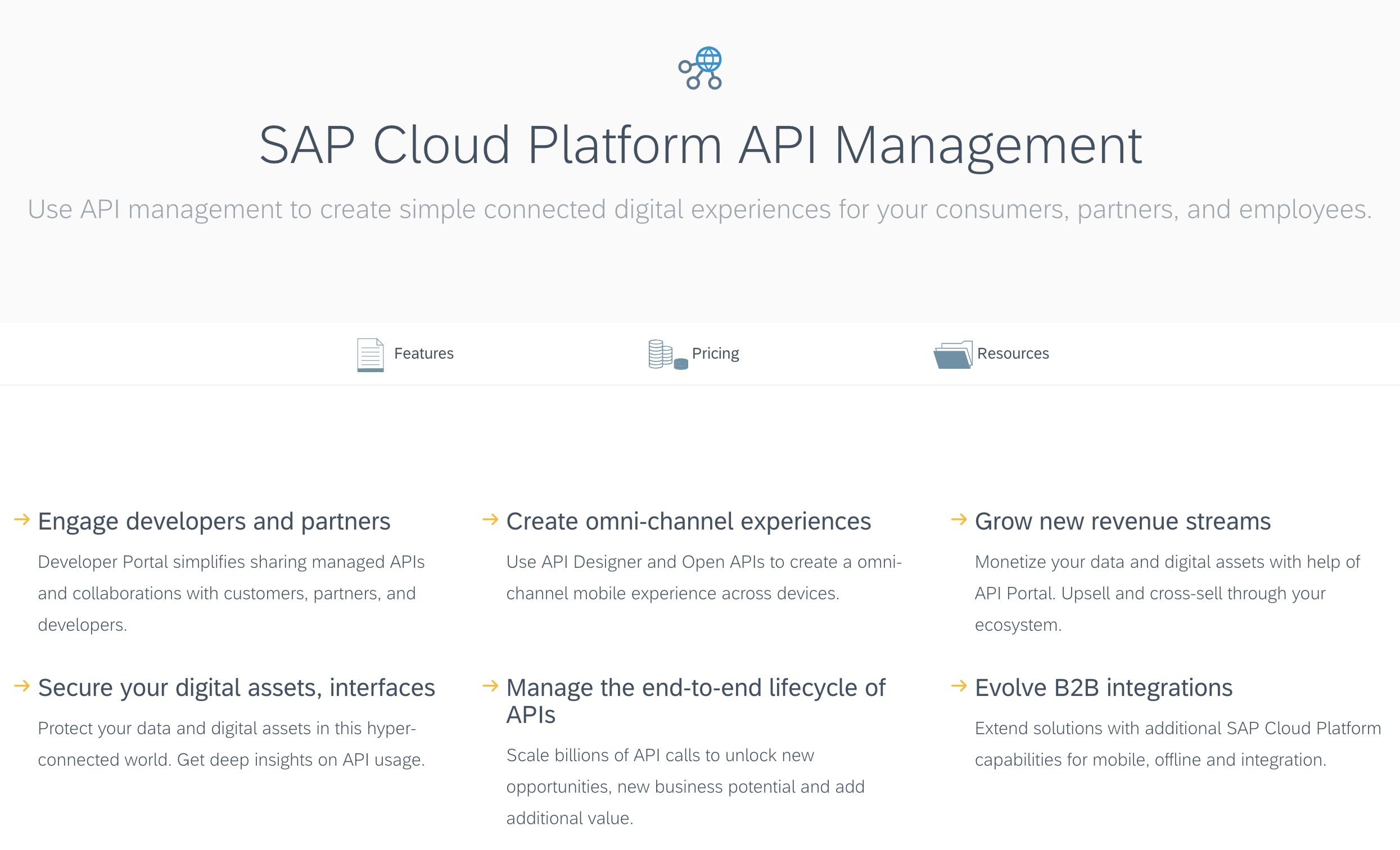Open Secure your digital assets, interfaces heading
The height and width of the screenshot is (850, 1400).
click(236, 688)
